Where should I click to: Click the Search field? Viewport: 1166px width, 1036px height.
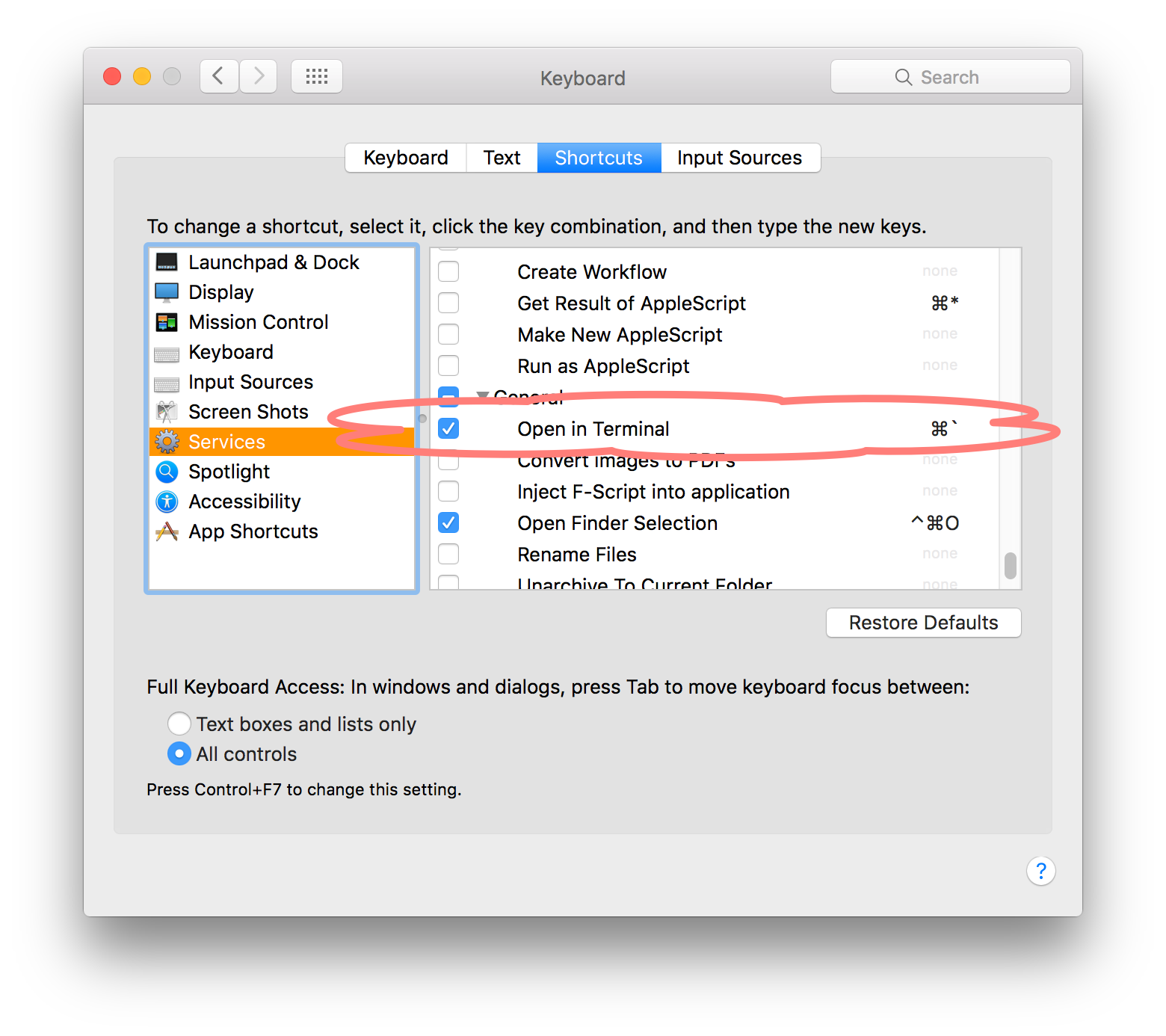pos(950,77)
